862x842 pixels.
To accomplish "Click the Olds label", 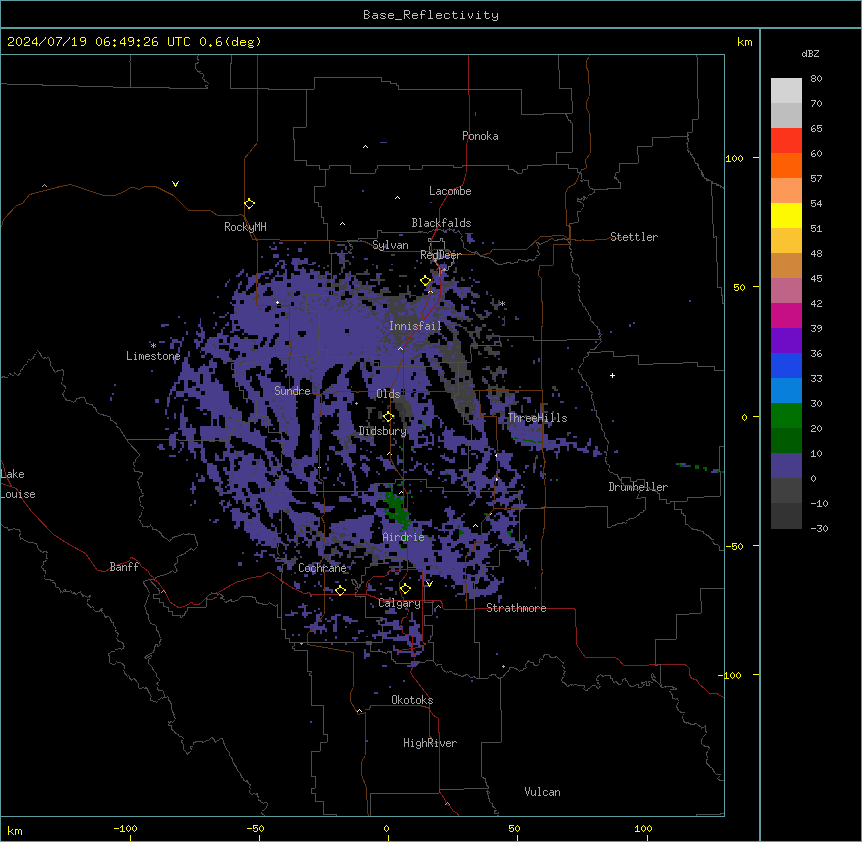I will pyautogui.click(x=388, y=394).
